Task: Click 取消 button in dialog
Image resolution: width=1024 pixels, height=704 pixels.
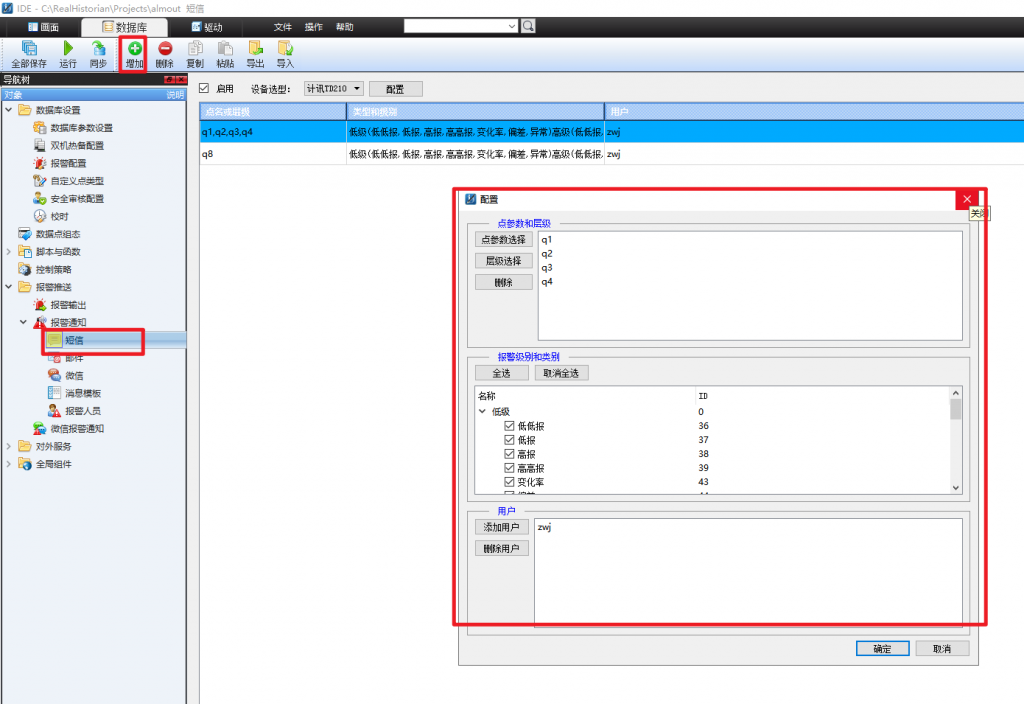Action: coord(942,648)
